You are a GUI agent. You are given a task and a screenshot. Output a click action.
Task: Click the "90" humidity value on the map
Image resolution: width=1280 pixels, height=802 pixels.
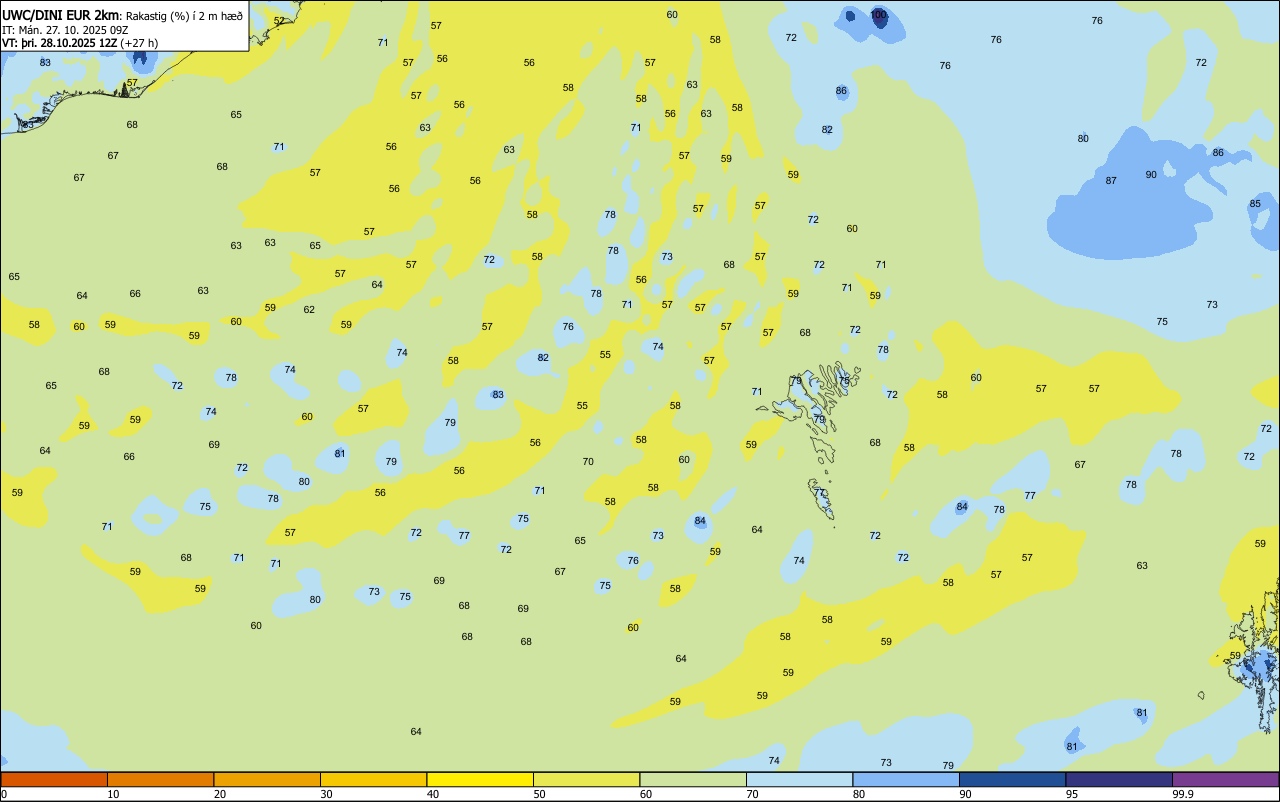[1151, 175]
